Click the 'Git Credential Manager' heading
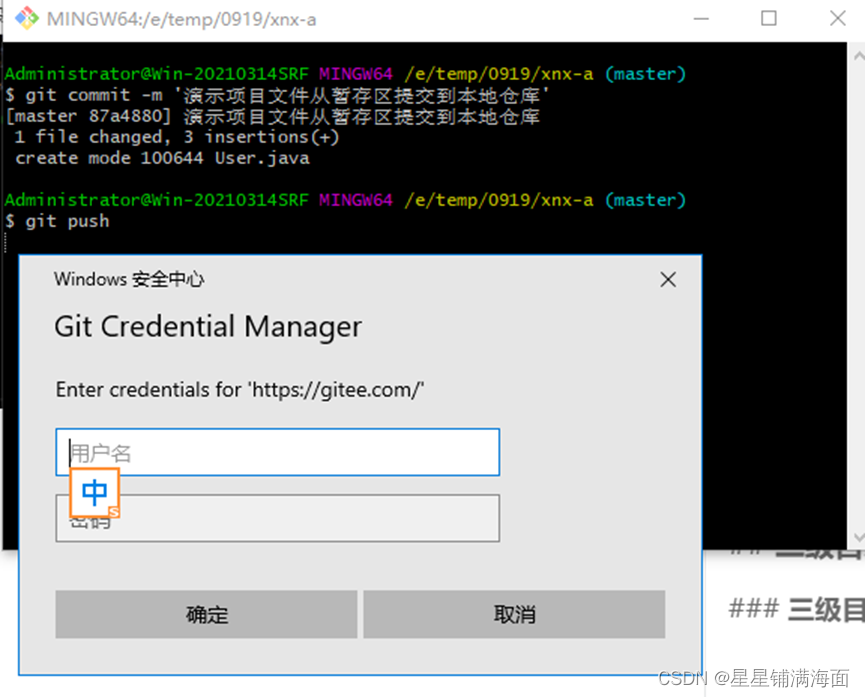 [x=208, y=327]
